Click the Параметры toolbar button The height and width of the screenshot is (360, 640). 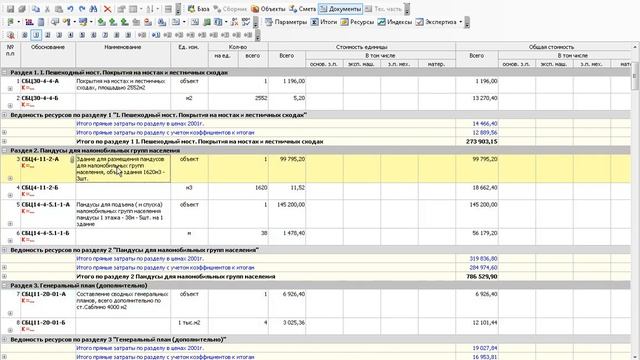point(286,22)
